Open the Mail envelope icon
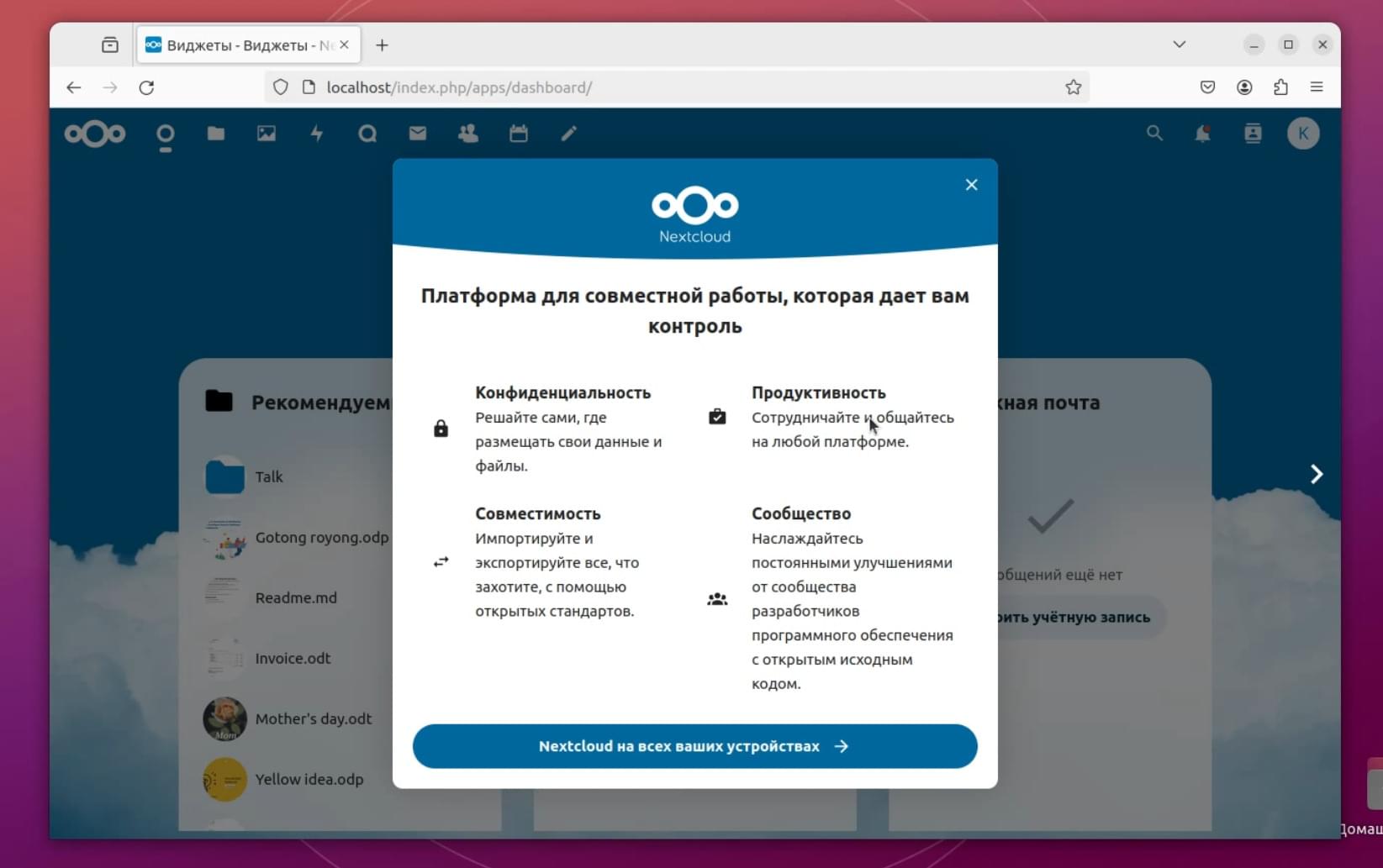This screenshot has height=868, width=1383. 418,133
